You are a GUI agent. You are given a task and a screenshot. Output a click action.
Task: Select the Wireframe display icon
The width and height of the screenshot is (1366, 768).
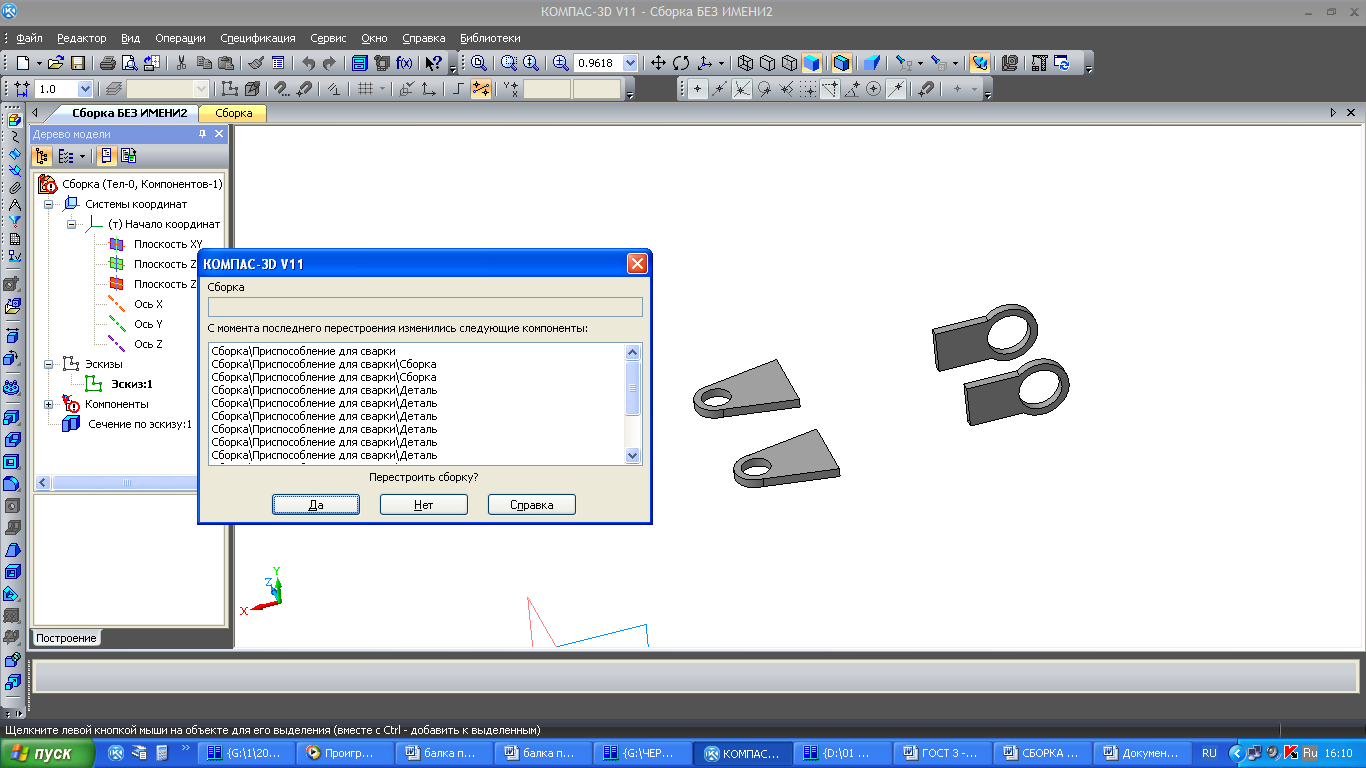(x=745, y=63)
